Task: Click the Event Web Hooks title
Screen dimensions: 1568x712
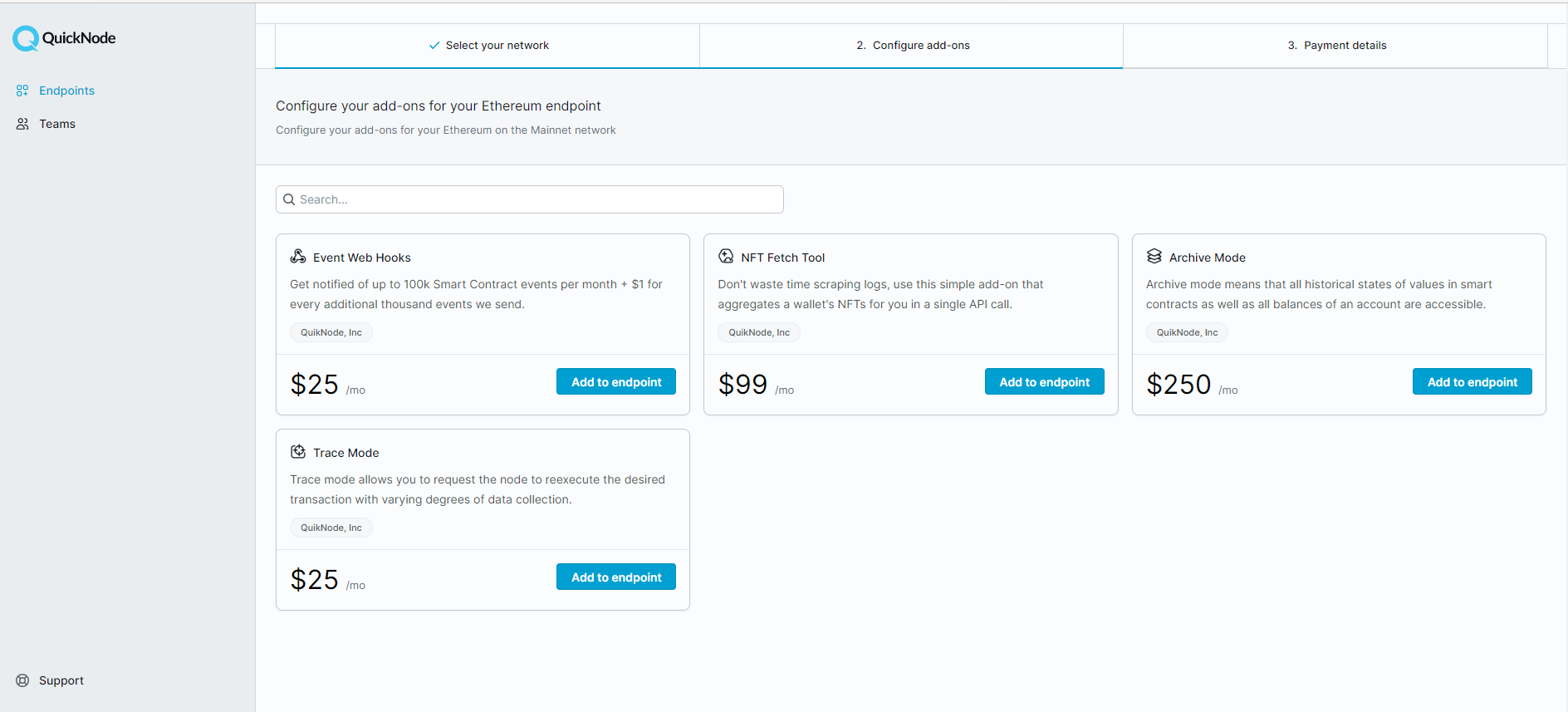Action: pyautogui.click(x=362, y=258)
